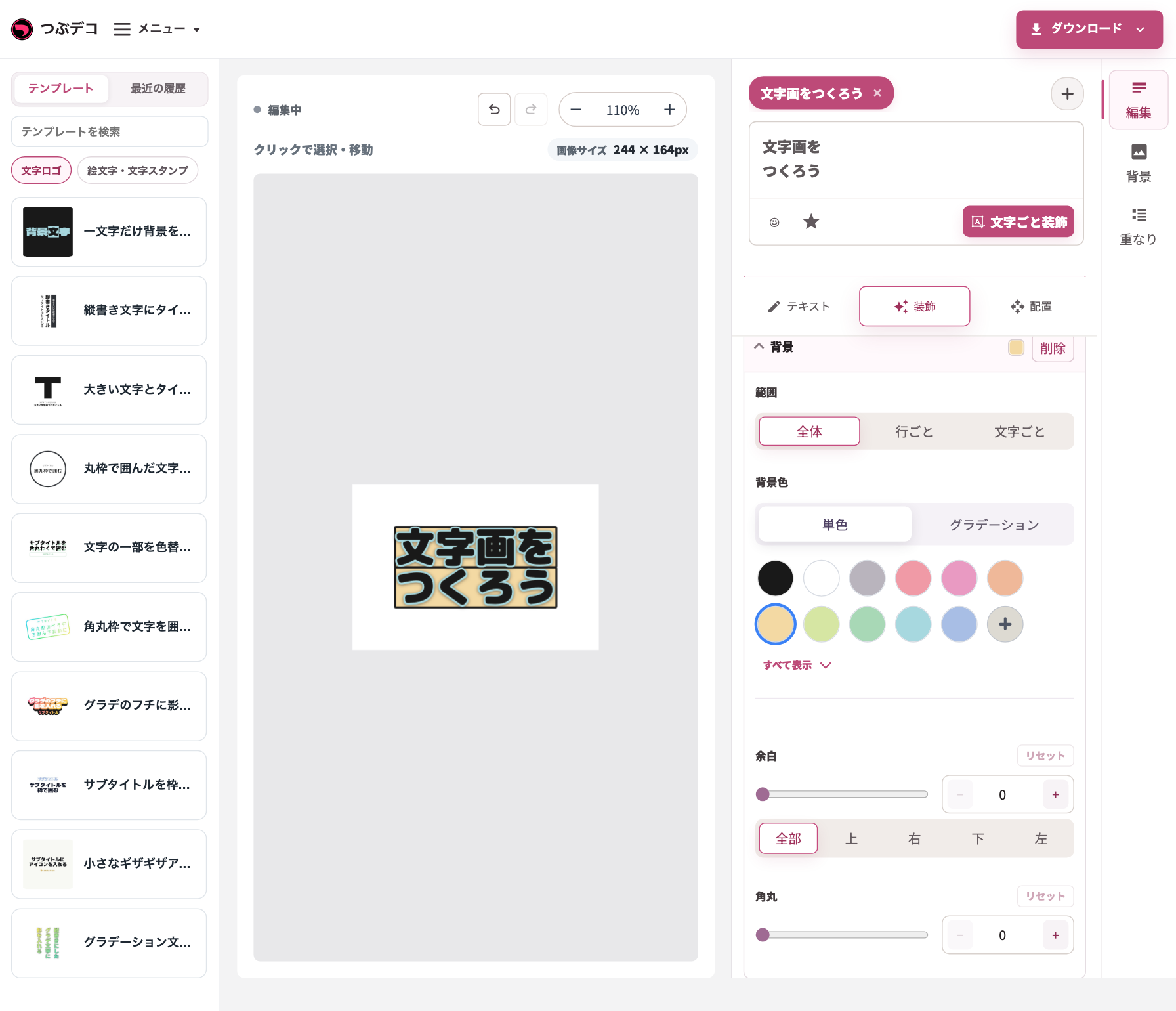Viewport: 1176px width, 1011px height.
Task: Click the redo arrow icon
Action: [531, 110]
